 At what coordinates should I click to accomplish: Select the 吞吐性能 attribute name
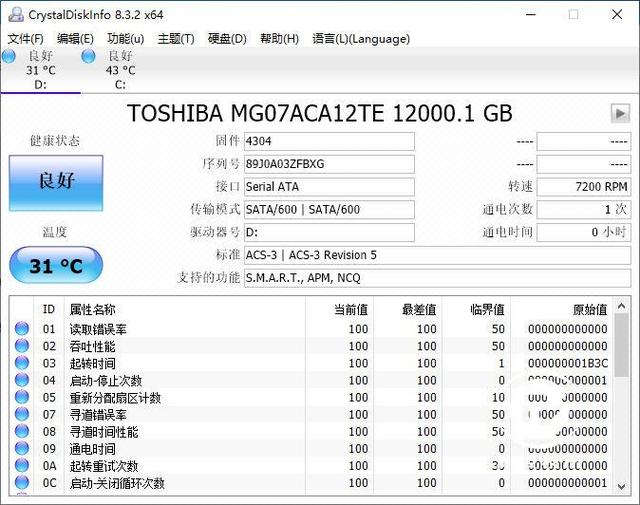point(92,346)
